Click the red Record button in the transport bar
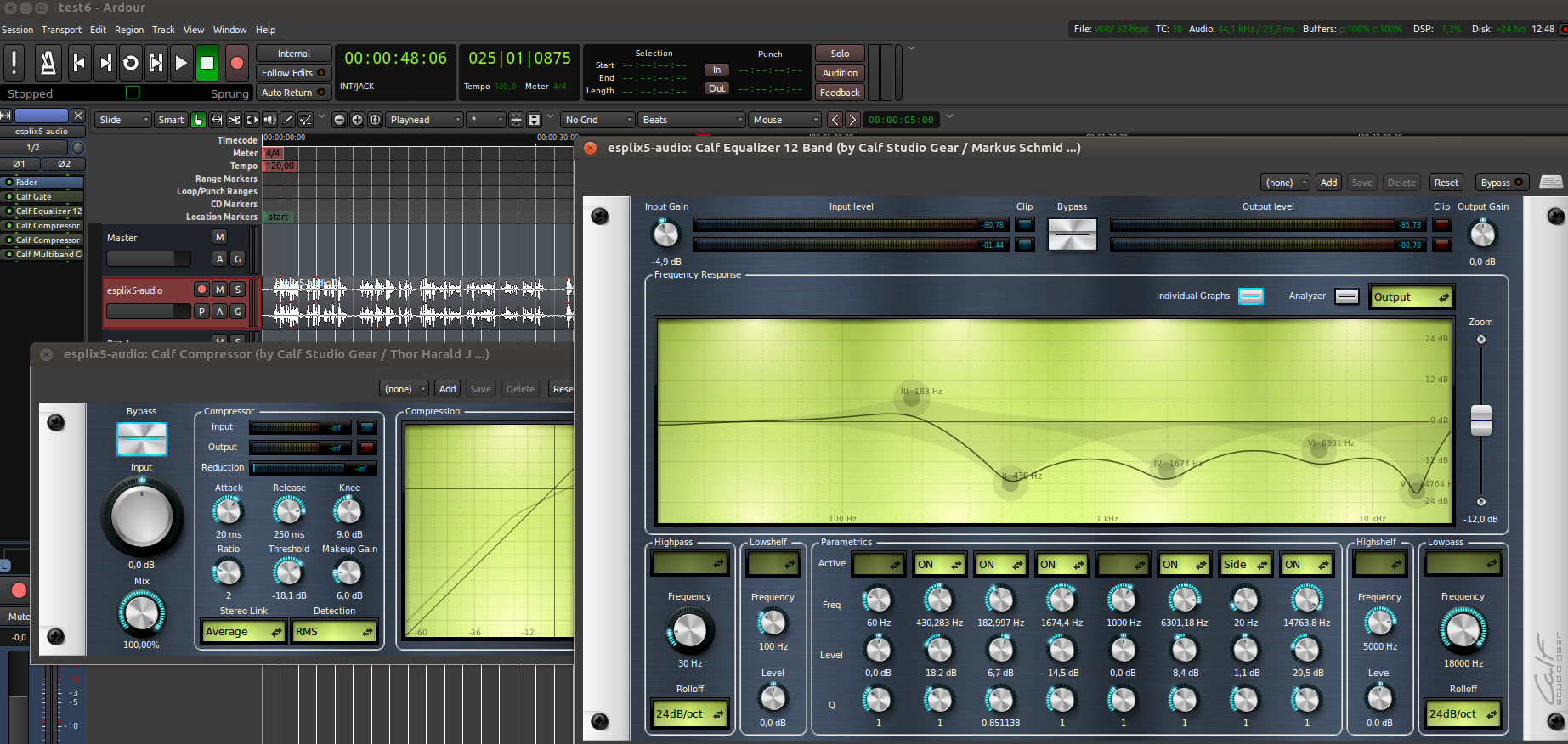 click(x=237, y=63)
